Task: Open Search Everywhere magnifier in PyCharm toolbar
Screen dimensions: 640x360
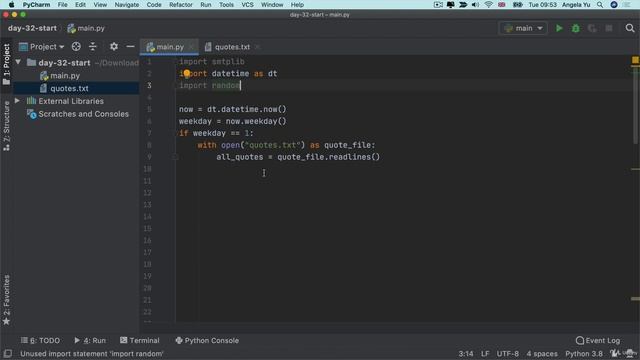Action: (x=630, y=28)
